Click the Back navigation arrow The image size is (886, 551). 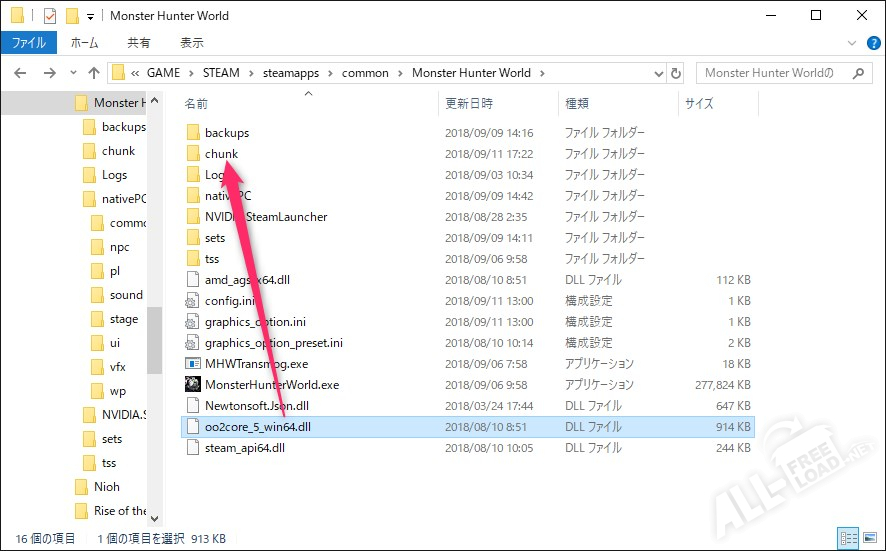pyautogui.click(x=21, y=73)
